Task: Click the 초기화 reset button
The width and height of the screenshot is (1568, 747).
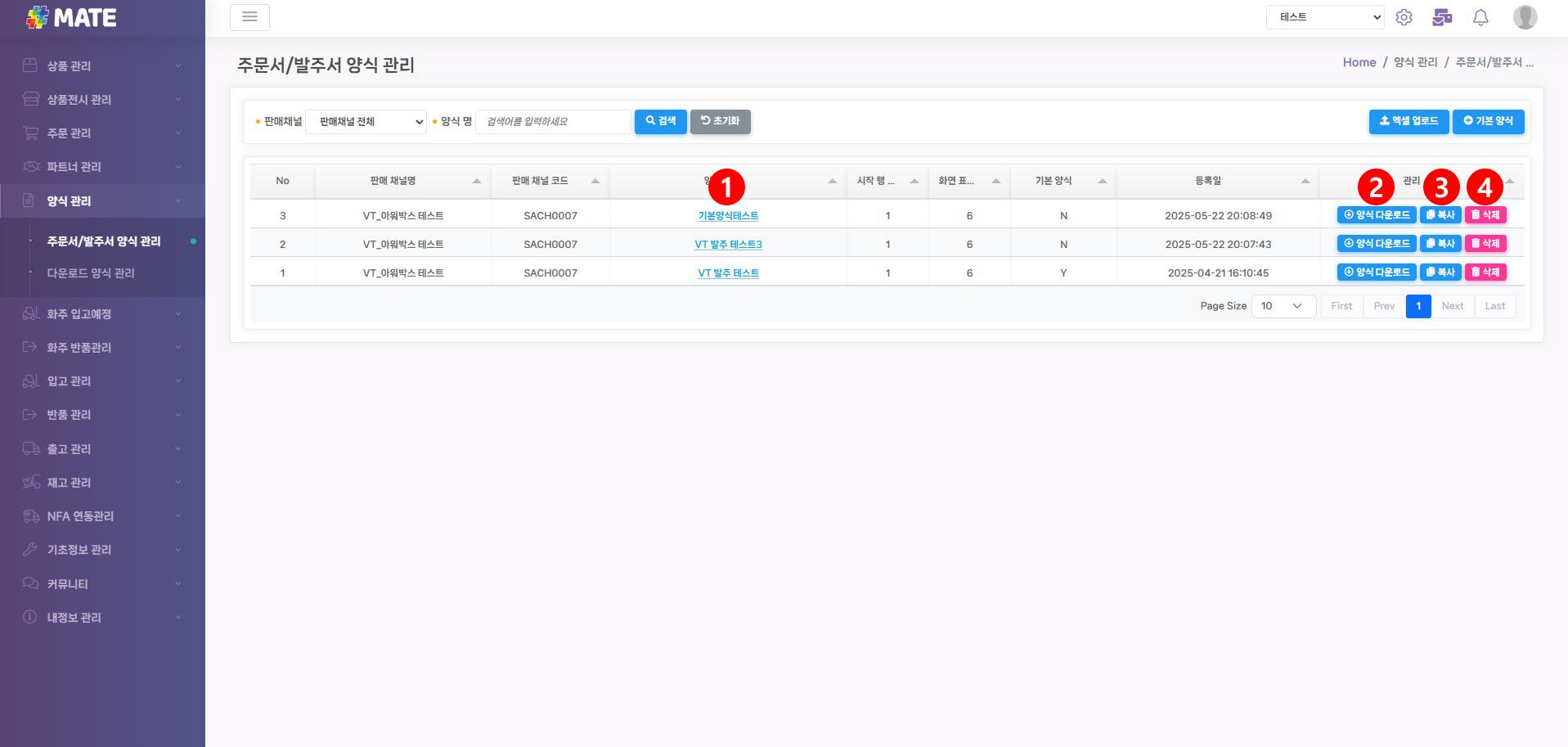Action: coord(720,121)
